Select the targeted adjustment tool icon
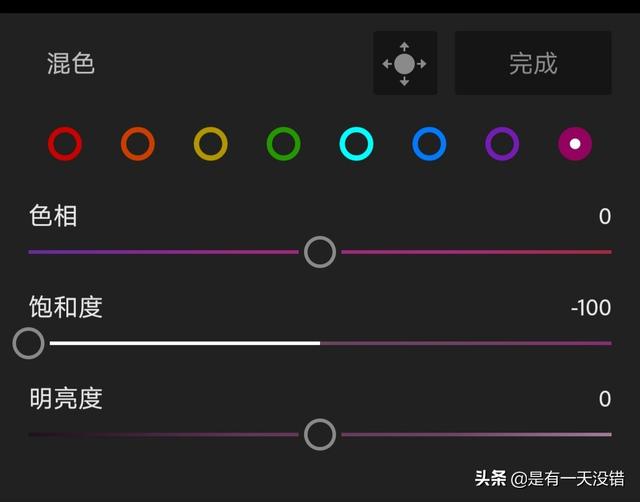Screen dimensions: 640x502 405,63
